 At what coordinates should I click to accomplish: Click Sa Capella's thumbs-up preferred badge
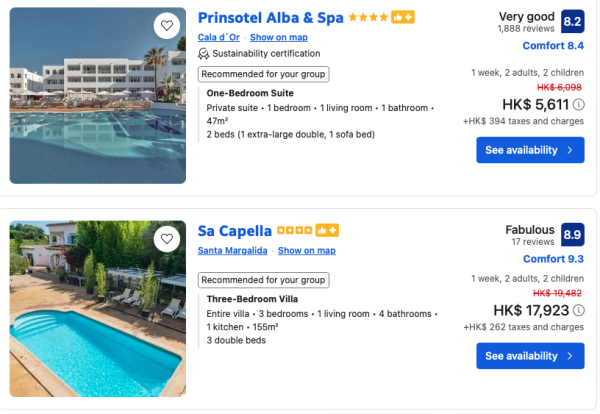click(328, 231)
